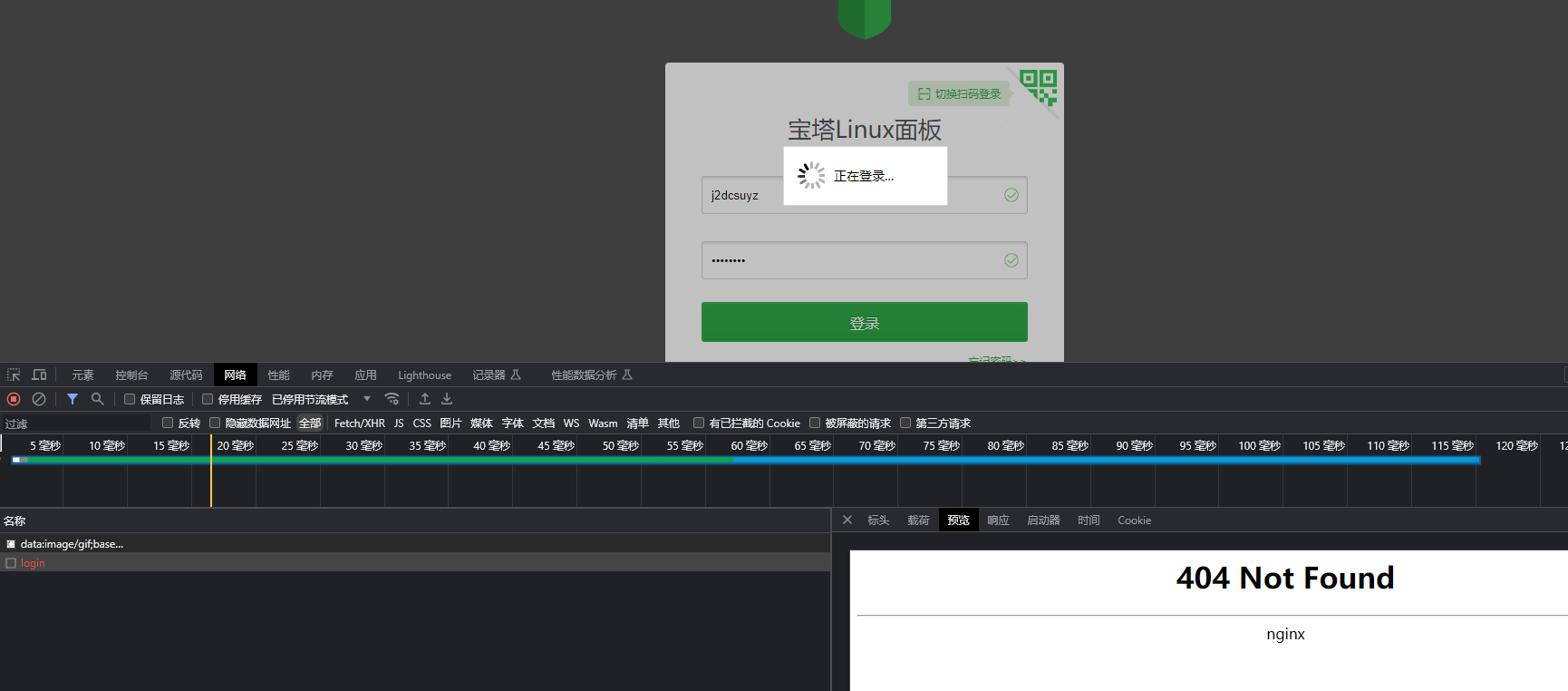This screenshot has width=1568, height=691.
Task: Tick the 隐藏数据网址 checkbox
Action: 215,423
